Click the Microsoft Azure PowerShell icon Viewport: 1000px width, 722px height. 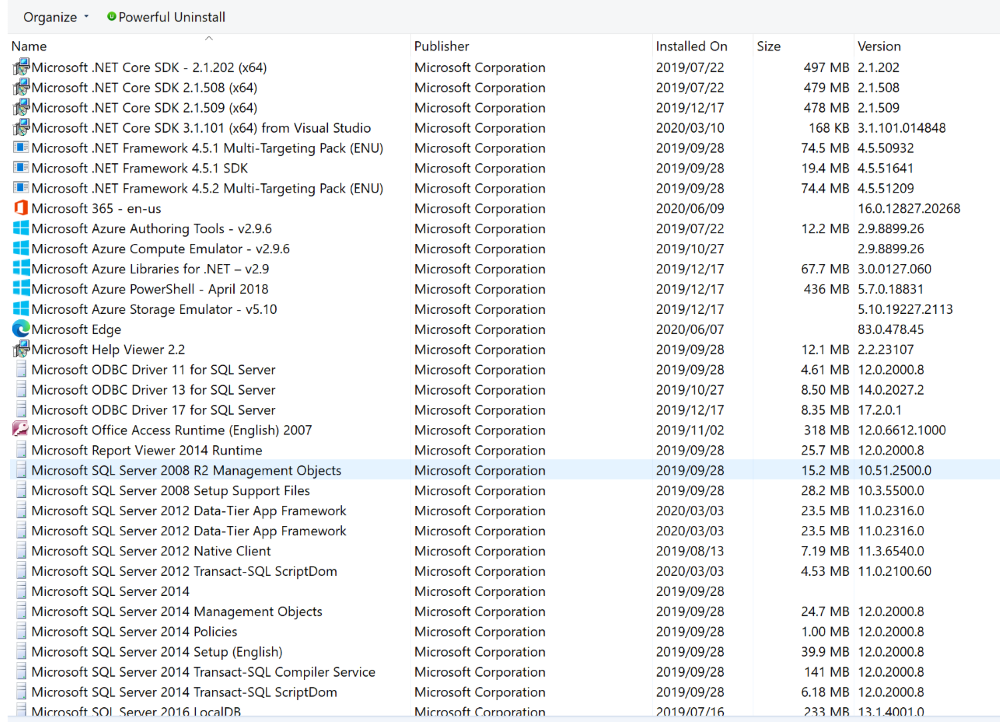click(x=21, y=289)
